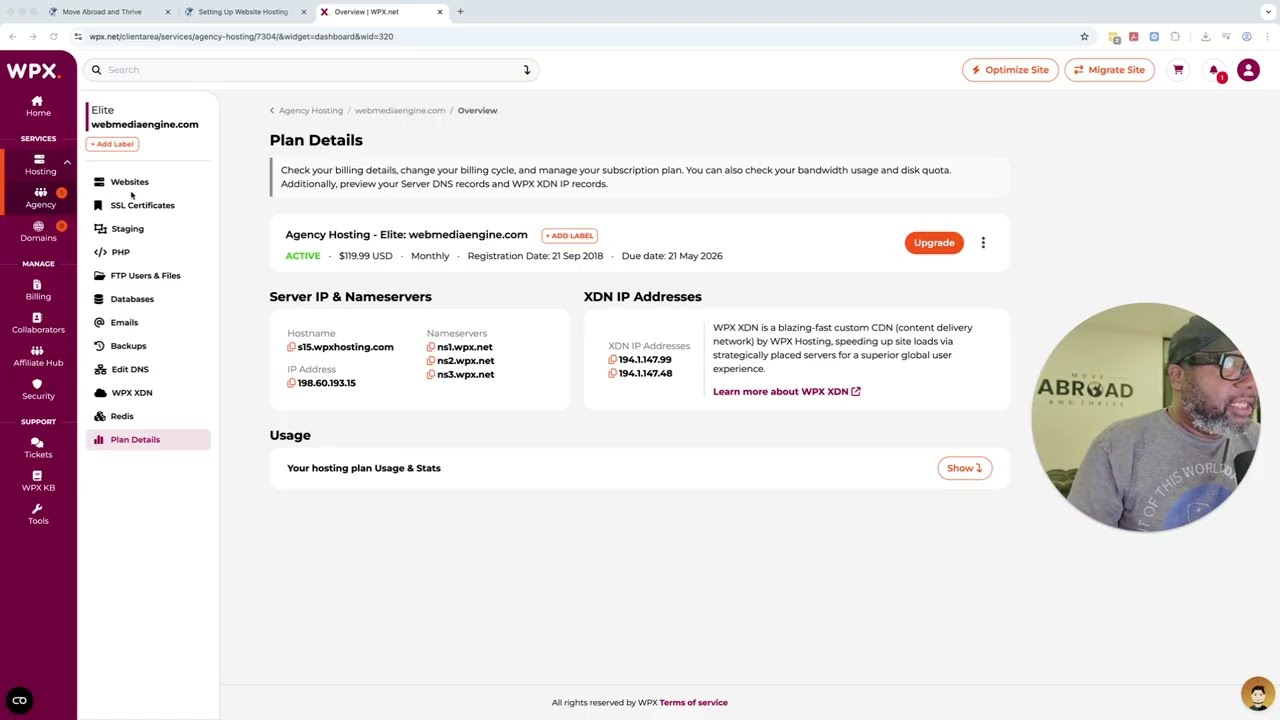Copy hostname s15.wpxhosting.com
Screen dimensions: 1280x720
tap(291, 347)
